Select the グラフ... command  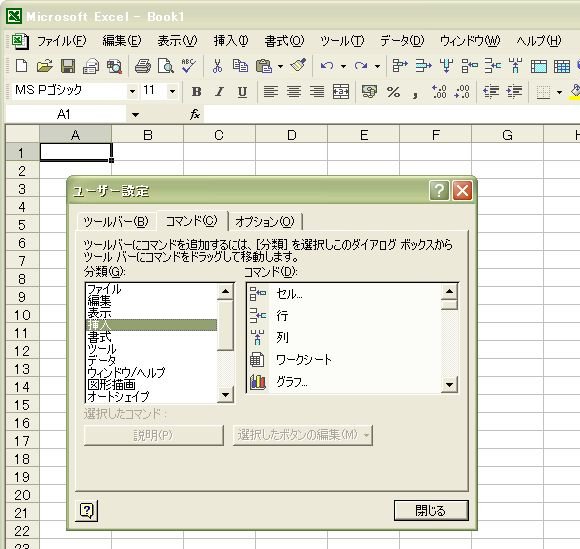coord(344,381)
